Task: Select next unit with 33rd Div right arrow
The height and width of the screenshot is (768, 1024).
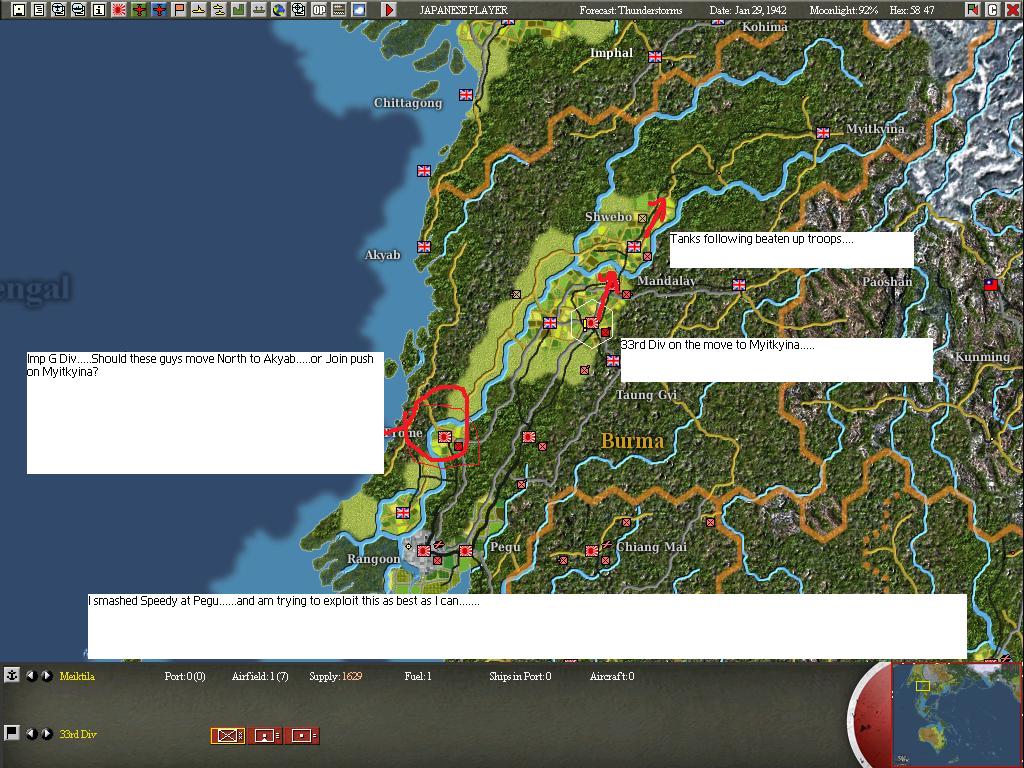Action: 47,734
